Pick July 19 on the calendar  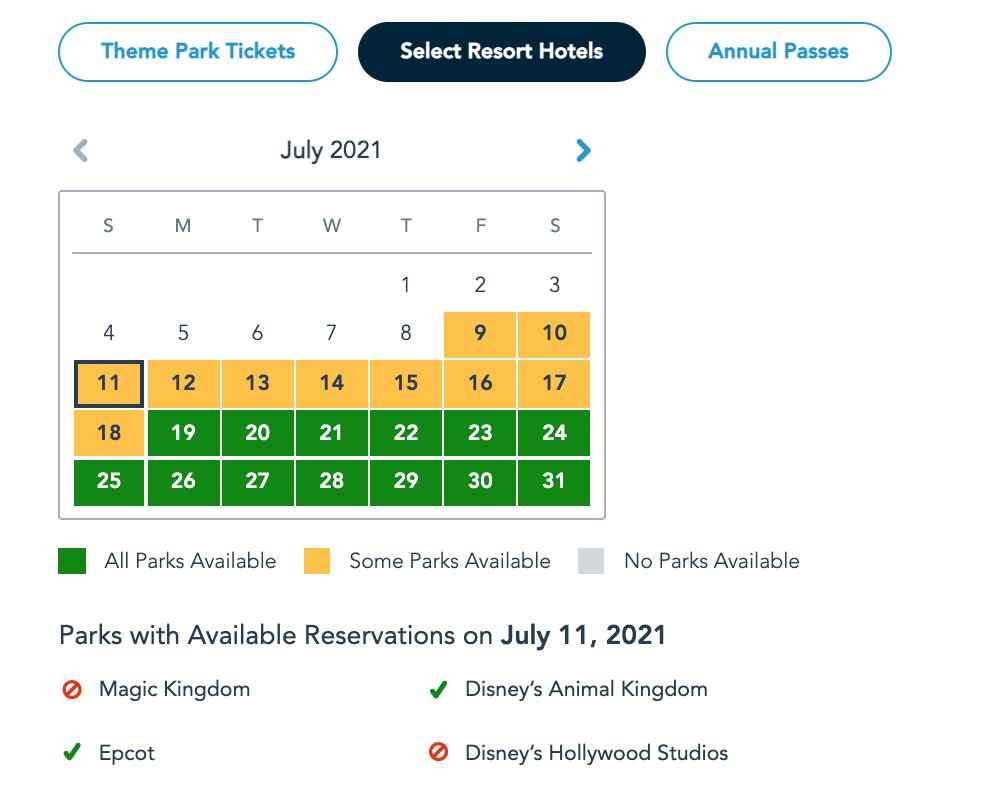(183, 433)
